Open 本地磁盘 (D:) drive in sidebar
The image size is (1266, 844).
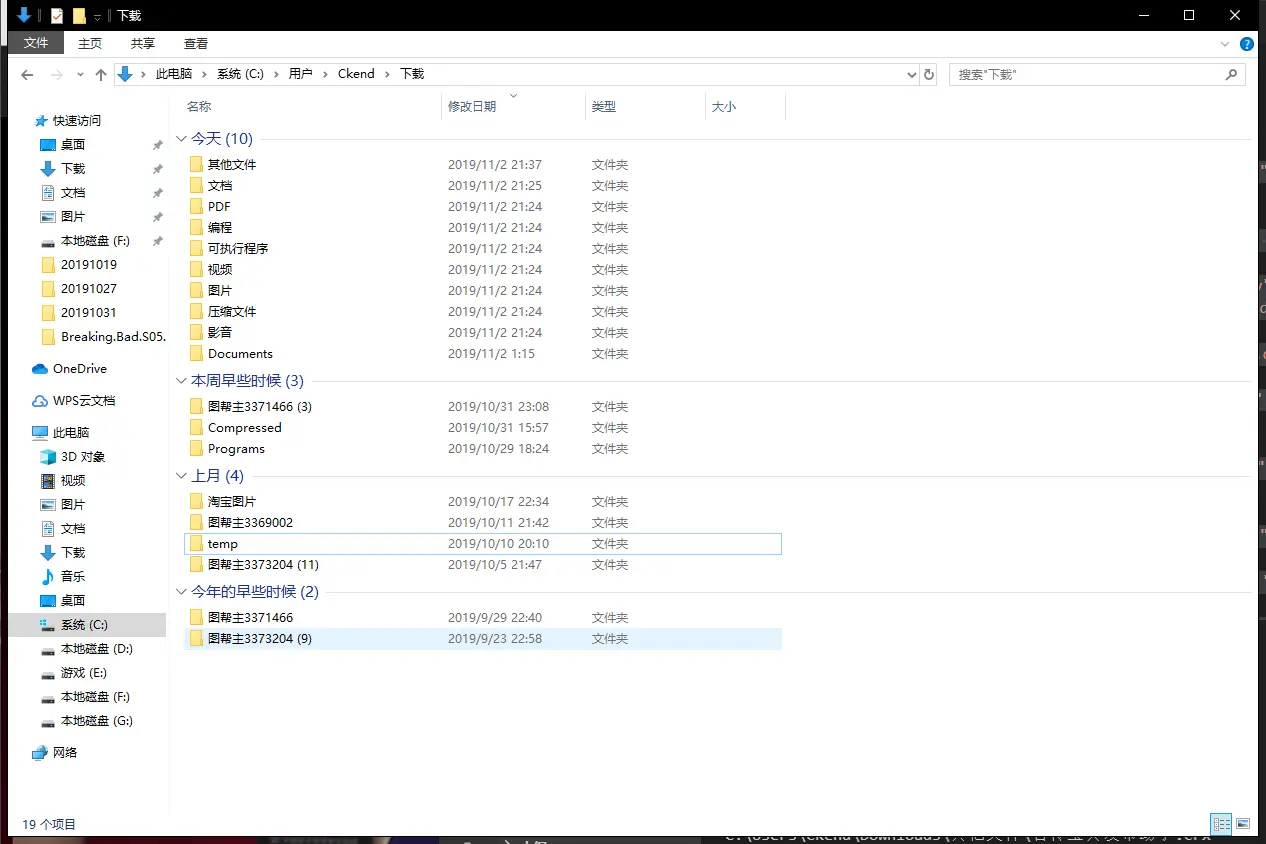coord(96,648)
